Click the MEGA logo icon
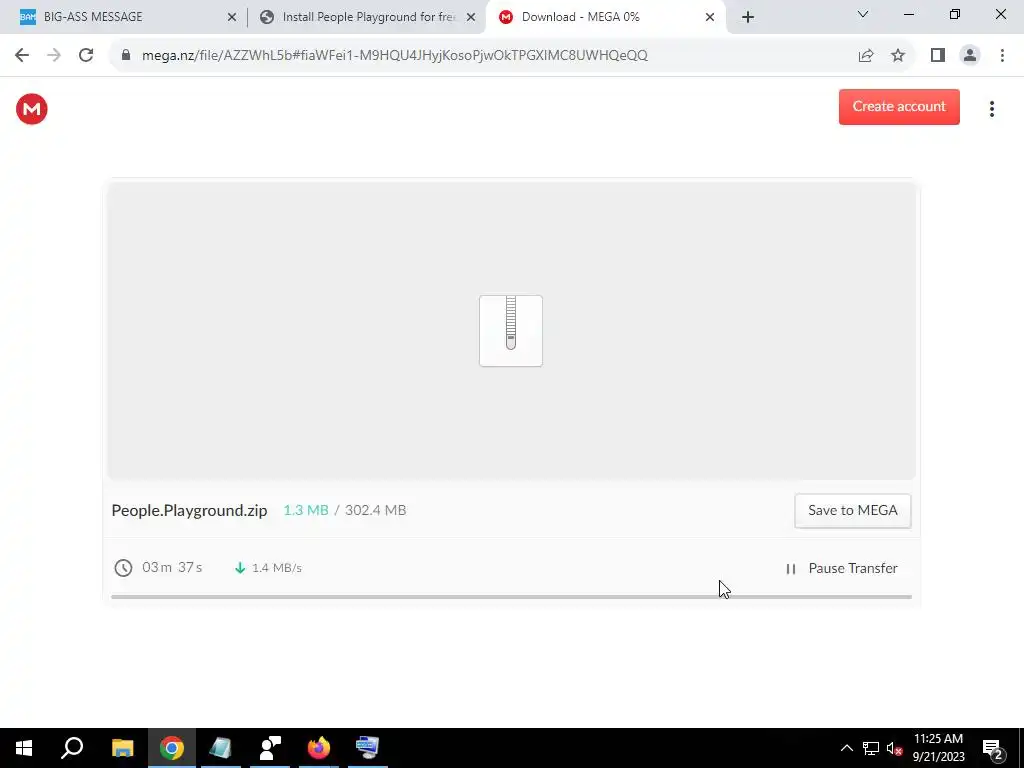 (x=31, y=109)
